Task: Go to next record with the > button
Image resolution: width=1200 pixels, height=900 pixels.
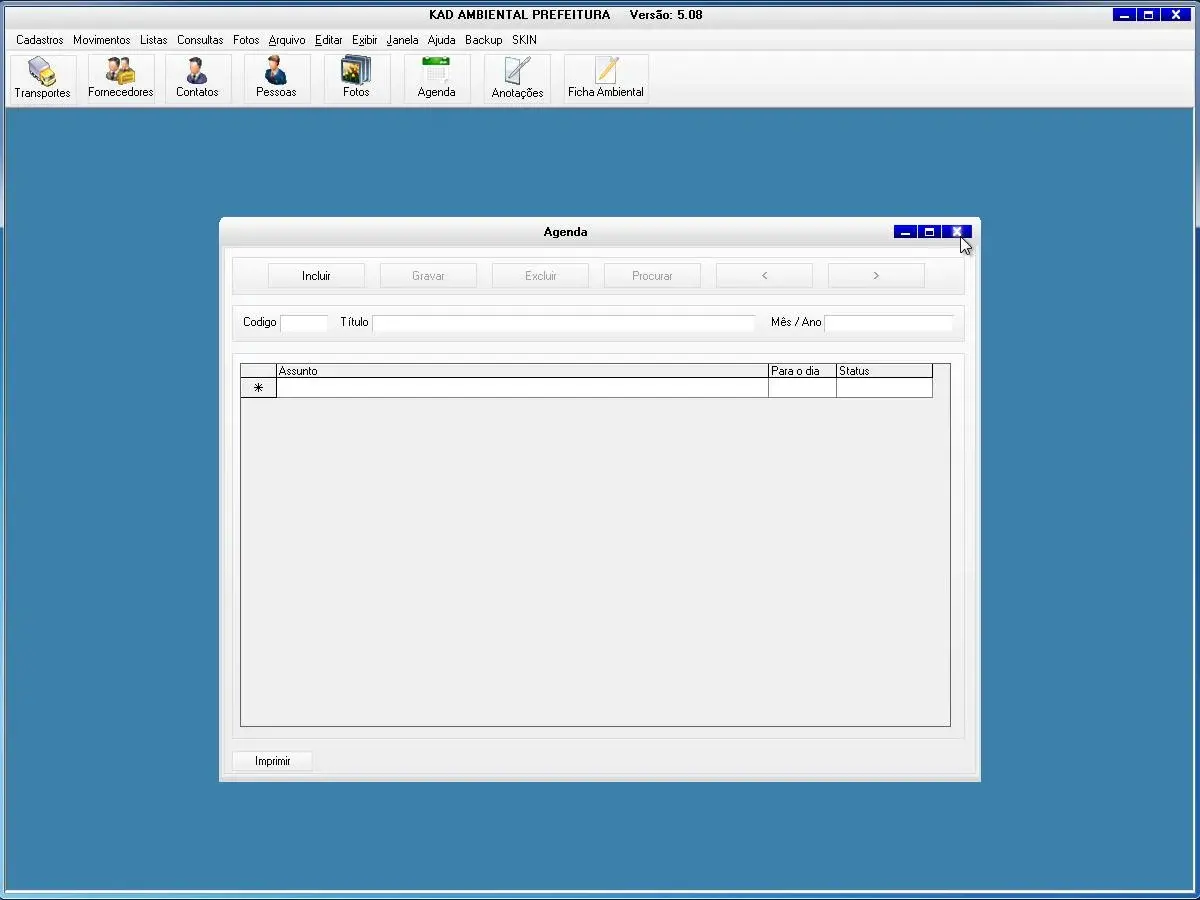Action: pos(876,276)
